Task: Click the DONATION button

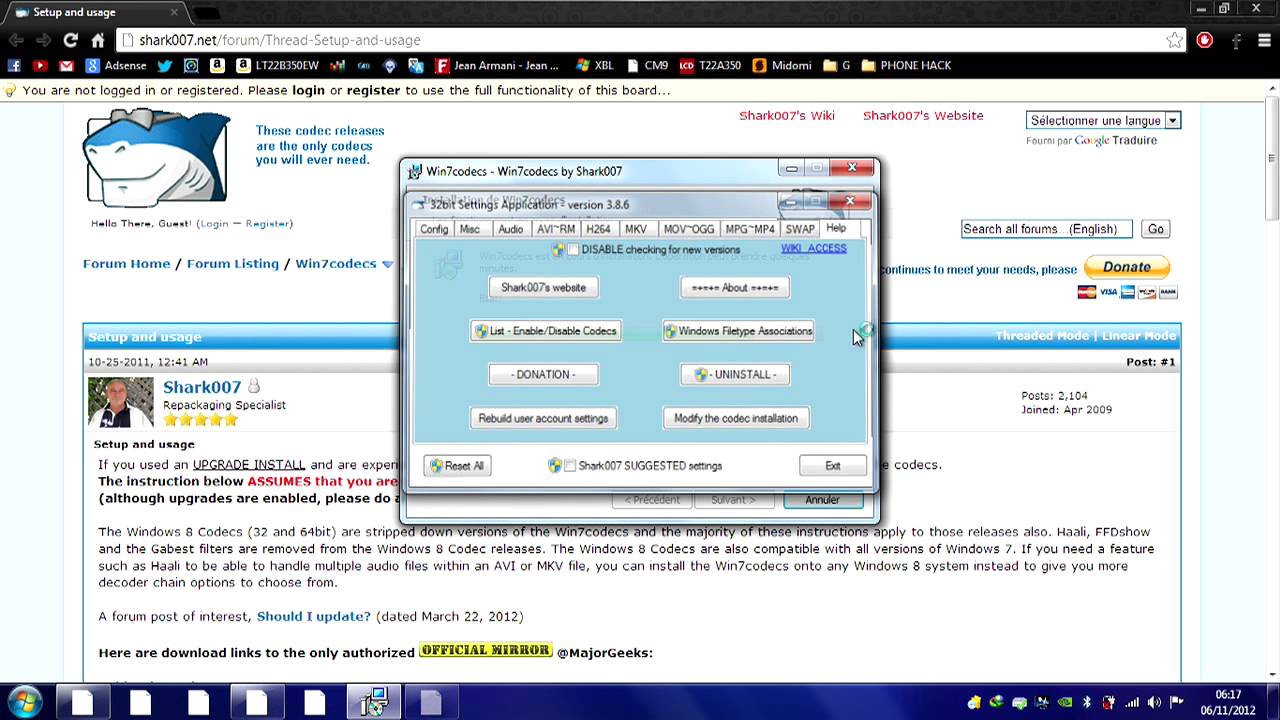Action: pos(543,375)
